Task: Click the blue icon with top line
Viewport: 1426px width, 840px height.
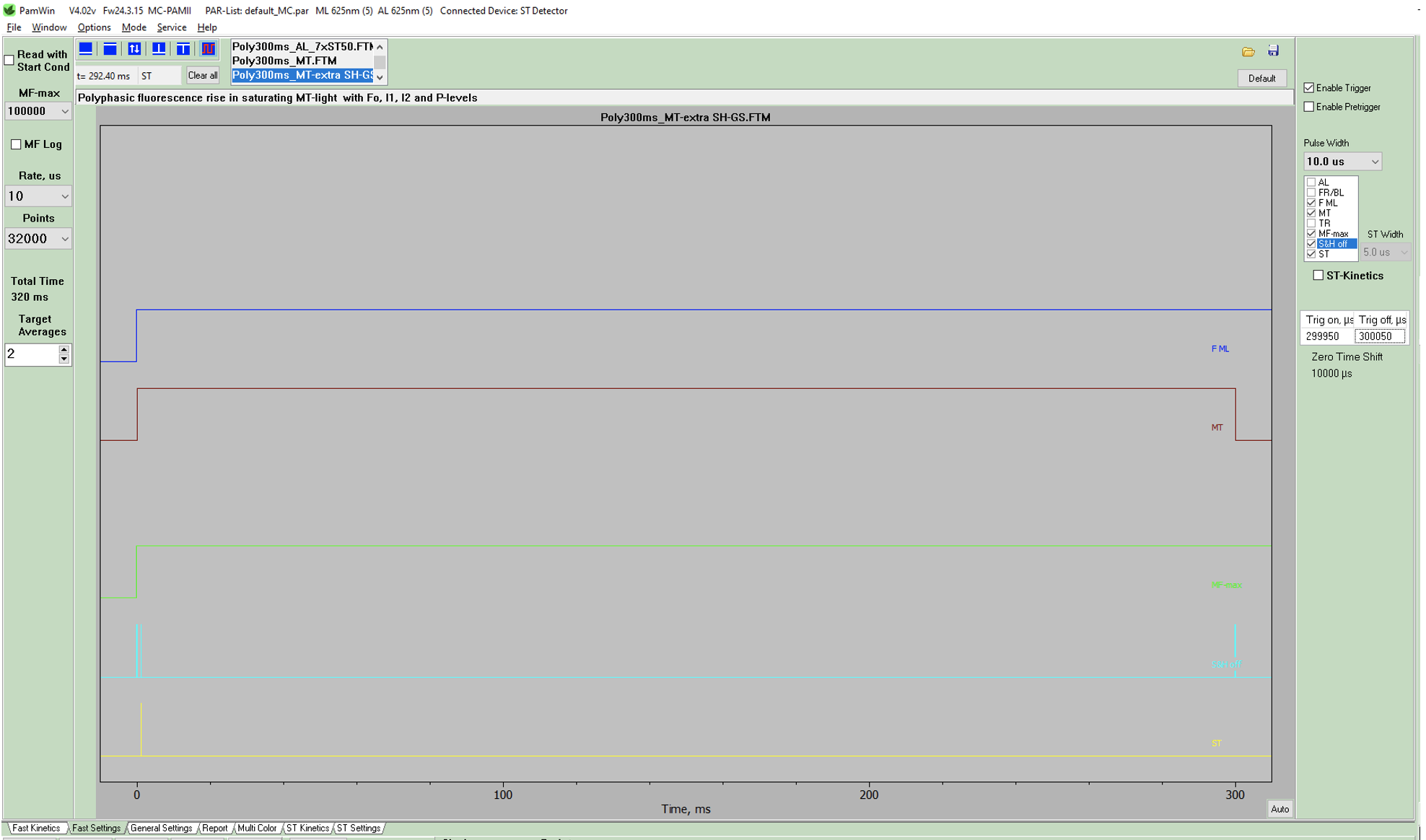Action: click(110, 49)
